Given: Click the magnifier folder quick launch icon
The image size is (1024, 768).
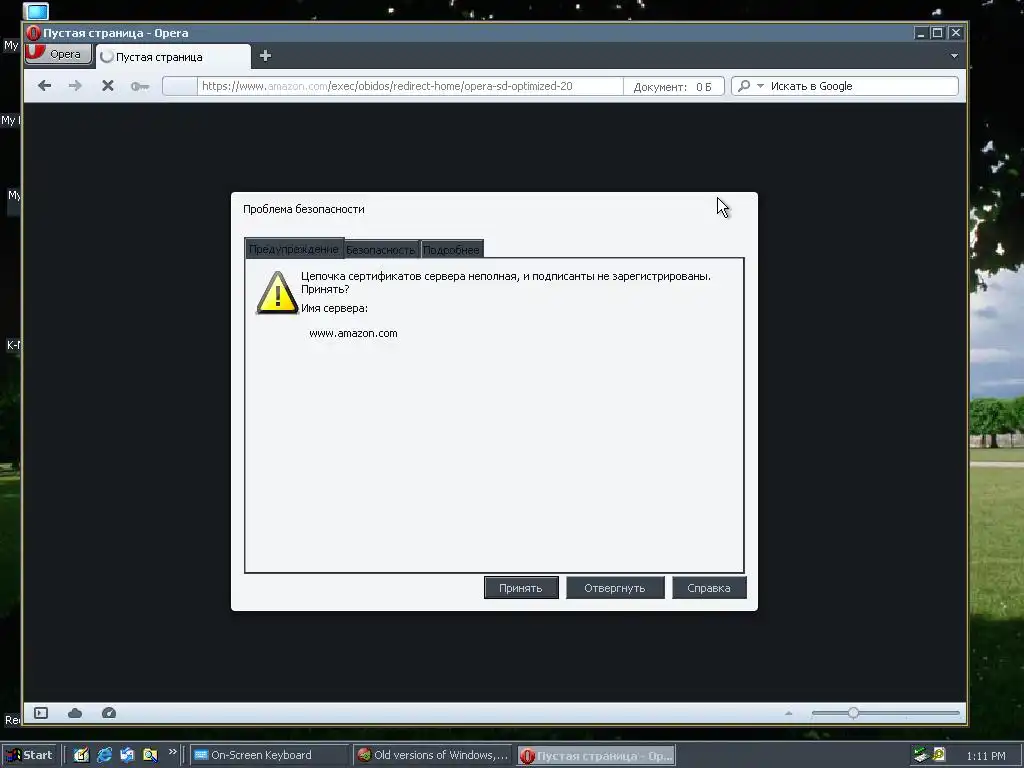Looking at the screenshot, I should click(x=150, y=755).
